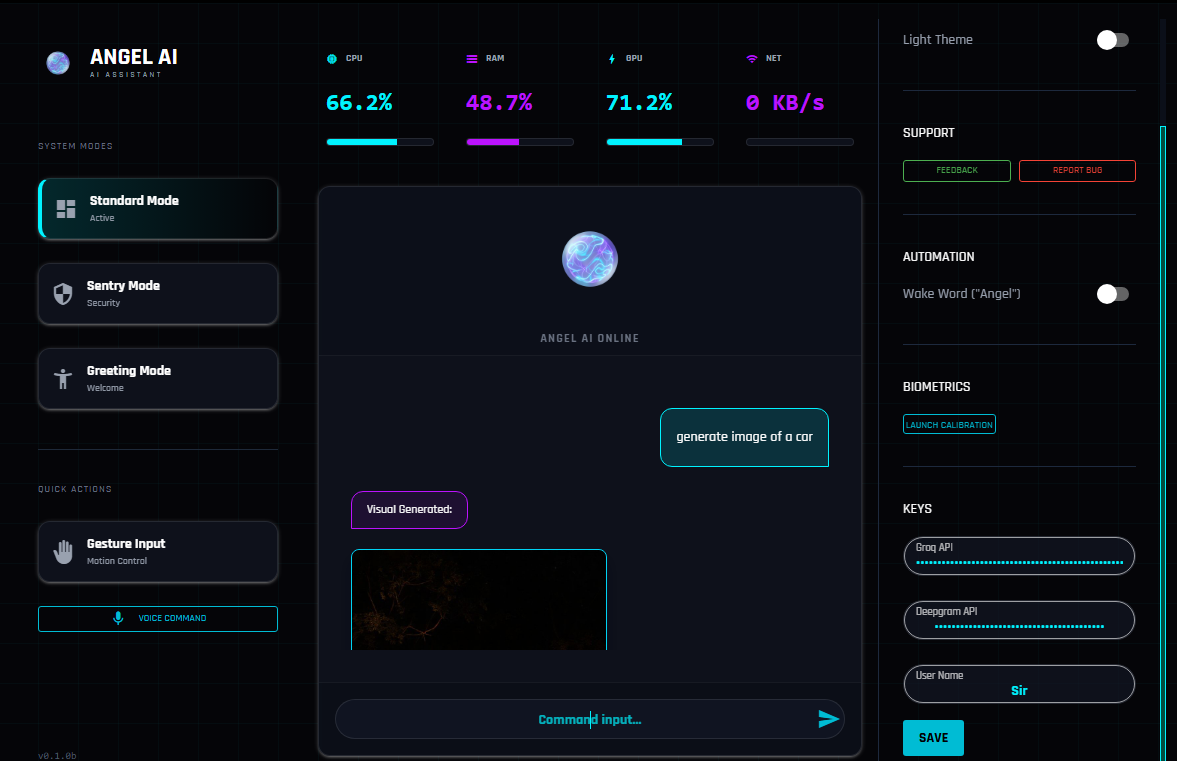The height and width of the screenshot is (761, 1177).
Task: Click the 66.2% CPU value
Action: (359, 103)
